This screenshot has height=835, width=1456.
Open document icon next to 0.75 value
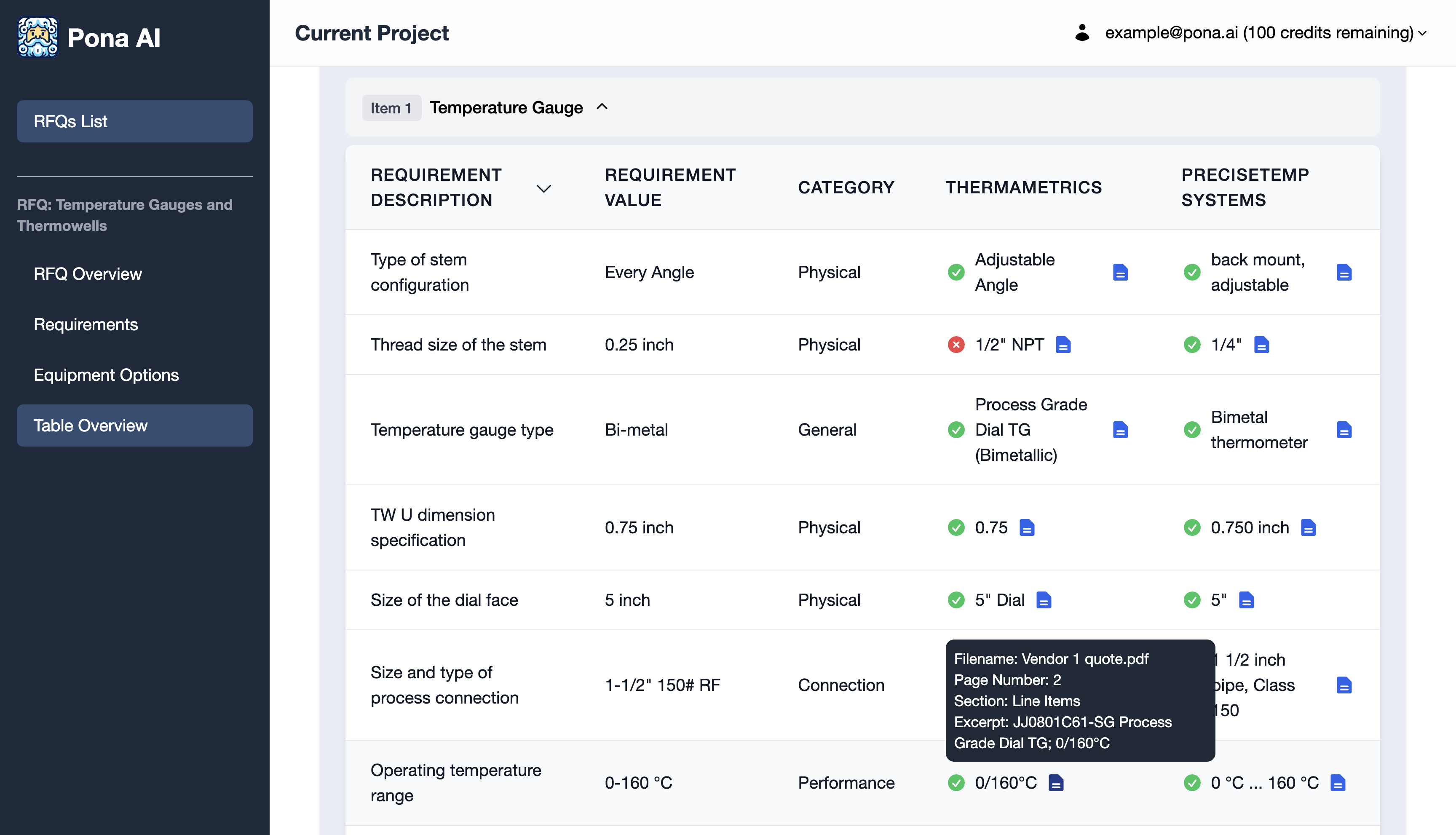1026,527
